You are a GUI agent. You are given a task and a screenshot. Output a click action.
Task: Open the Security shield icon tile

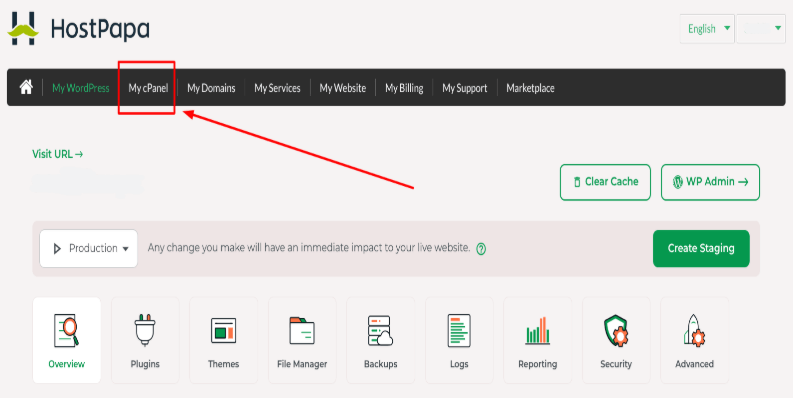coord(616,340)
